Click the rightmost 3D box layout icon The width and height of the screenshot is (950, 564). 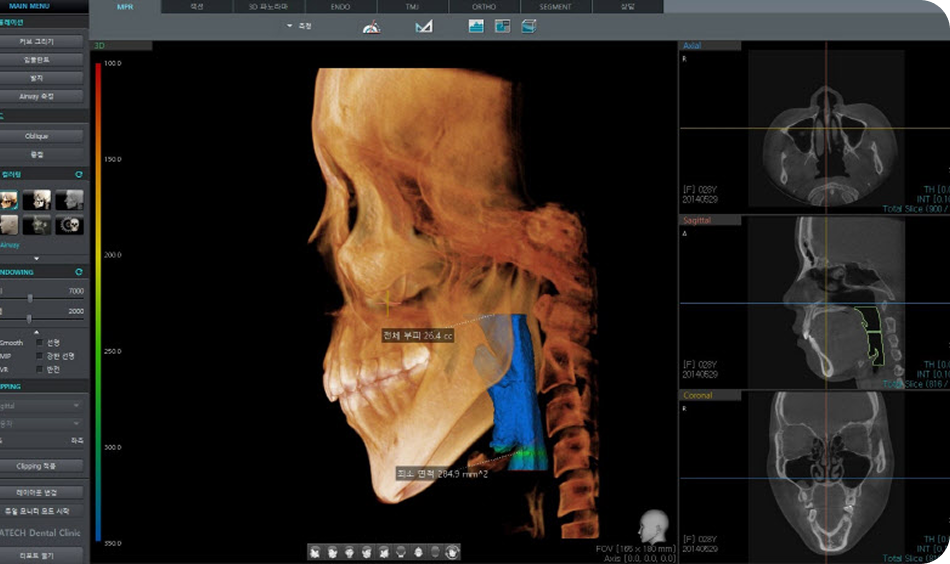tap(528, 26)
